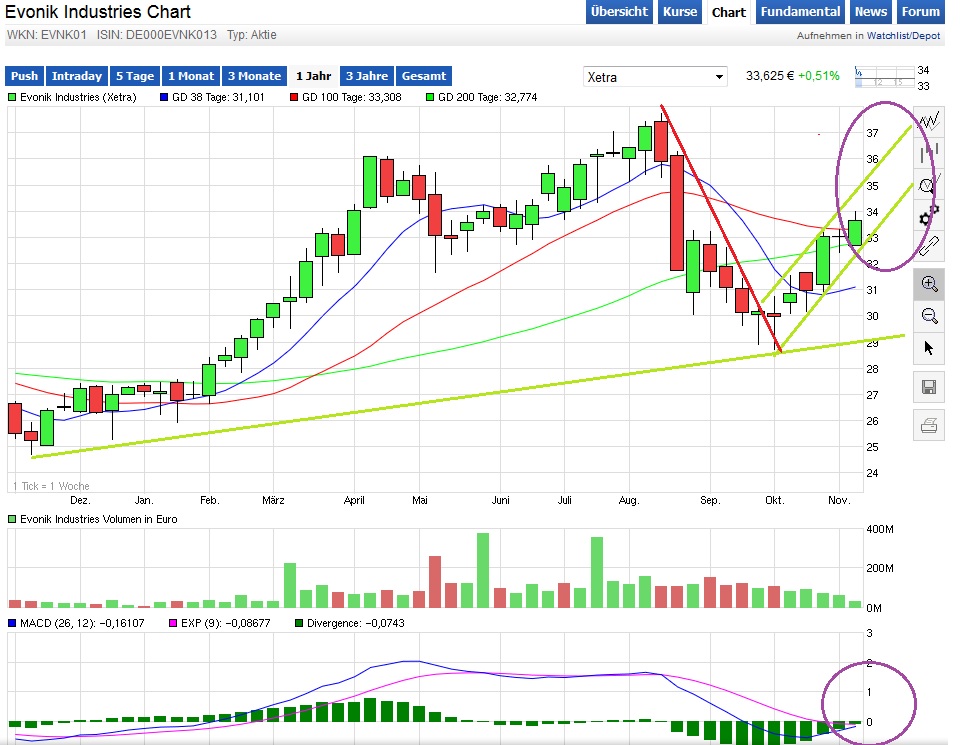This screenshot has width=960, height=745.
Task: Open the Kurse tab
Action: pos(679,12)
